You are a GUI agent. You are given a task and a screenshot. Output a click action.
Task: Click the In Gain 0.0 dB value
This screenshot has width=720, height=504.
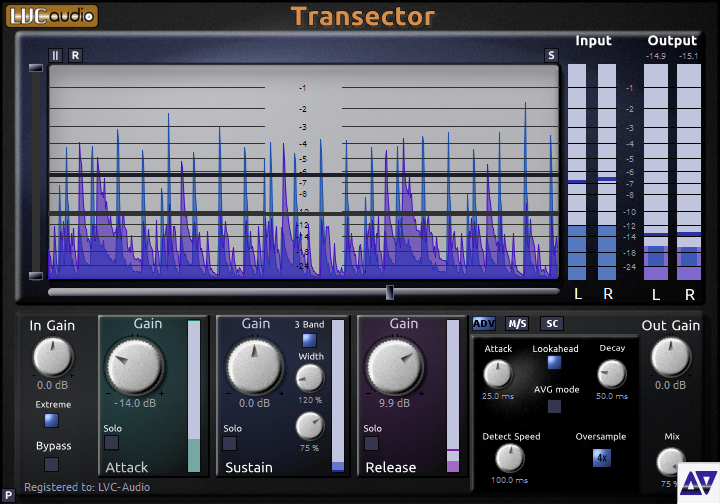pos(52,385)
